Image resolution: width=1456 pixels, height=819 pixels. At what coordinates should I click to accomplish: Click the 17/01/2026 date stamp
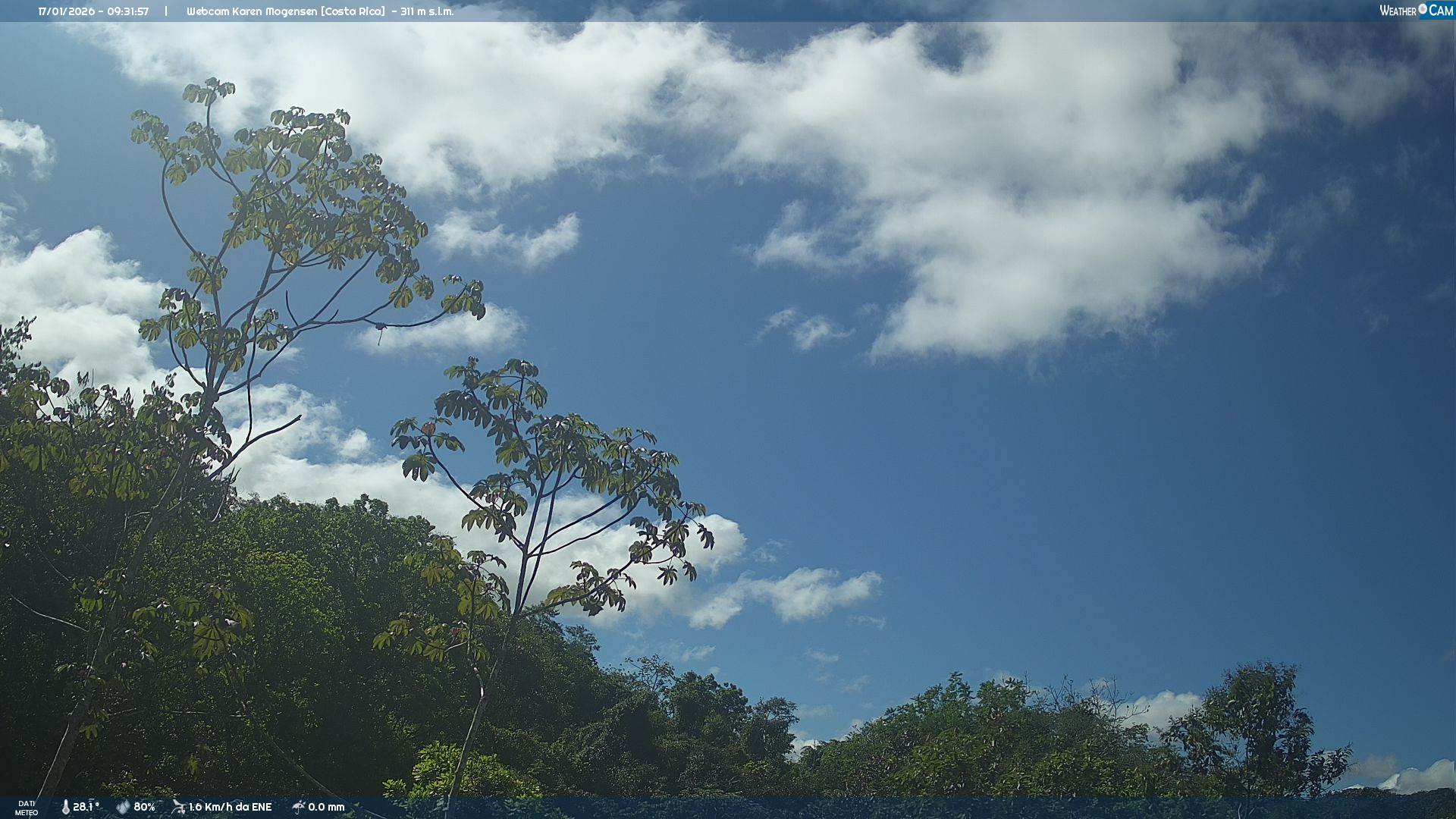[x=66, y=11]
